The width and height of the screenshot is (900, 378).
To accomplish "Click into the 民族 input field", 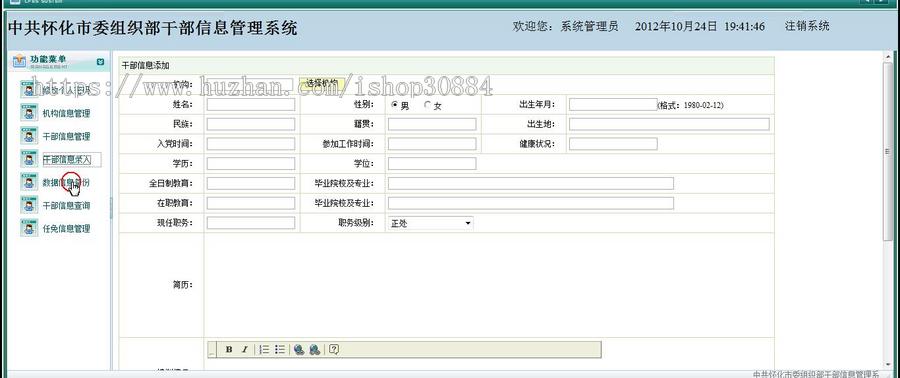I will pos(251,124).
